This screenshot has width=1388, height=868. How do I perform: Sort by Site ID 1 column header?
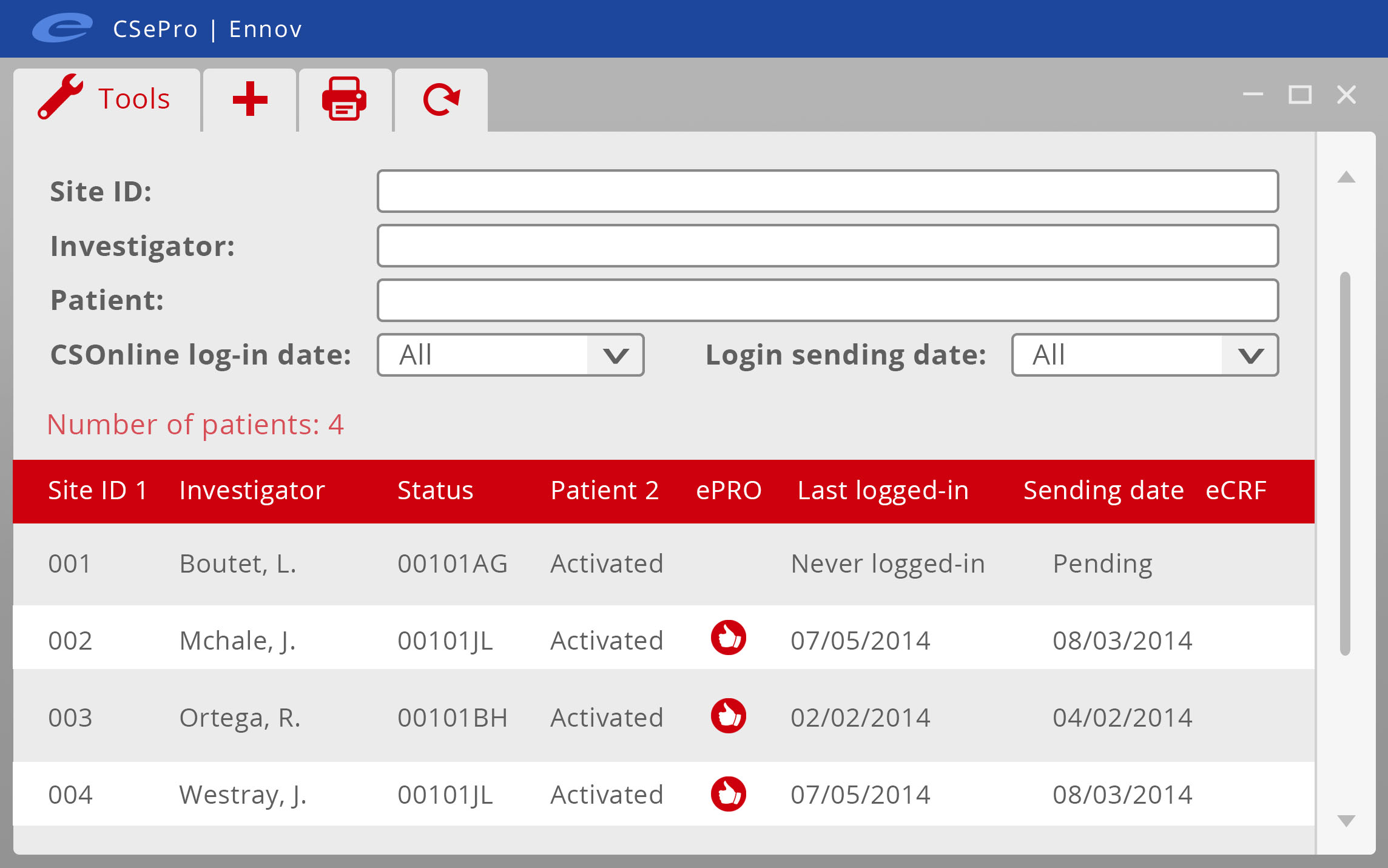(x=98, y=490)
